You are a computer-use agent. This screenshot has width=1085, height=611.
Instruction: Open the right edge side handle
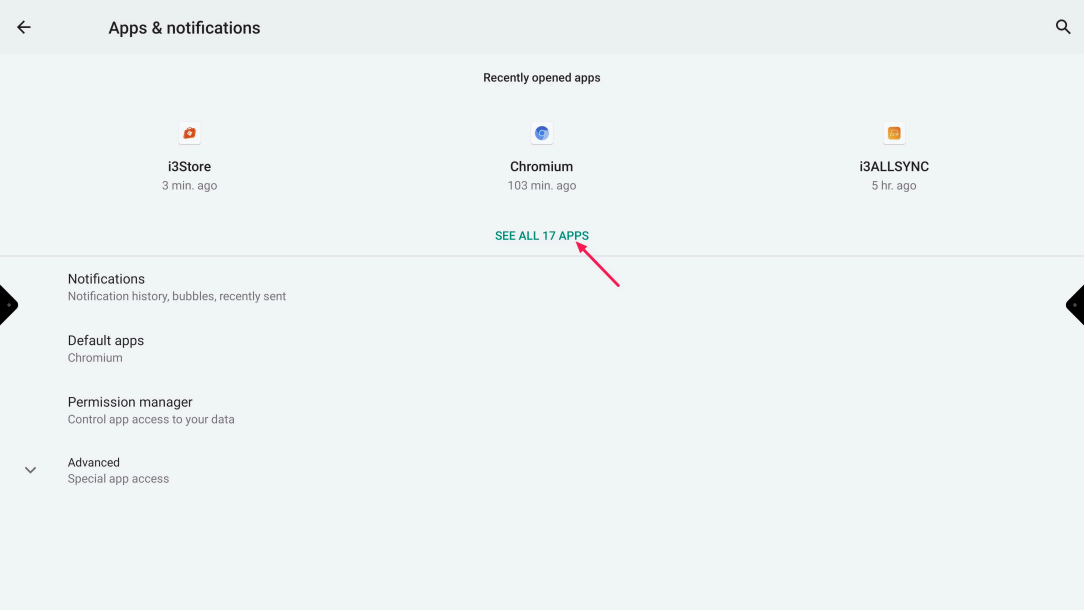(1076, 305)
